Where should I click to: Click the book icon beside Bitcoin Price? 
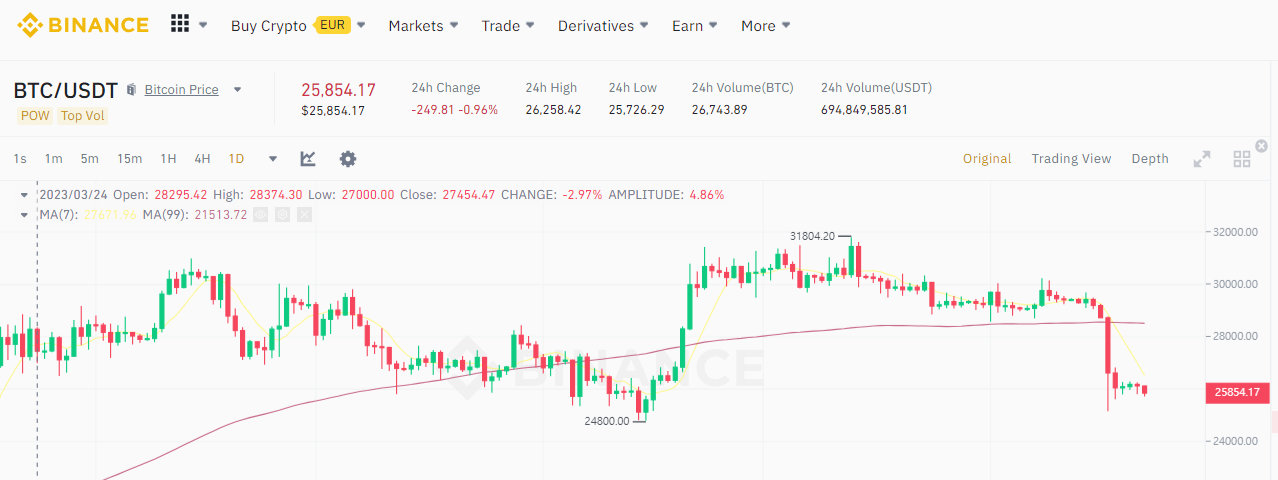pos(131,90)
